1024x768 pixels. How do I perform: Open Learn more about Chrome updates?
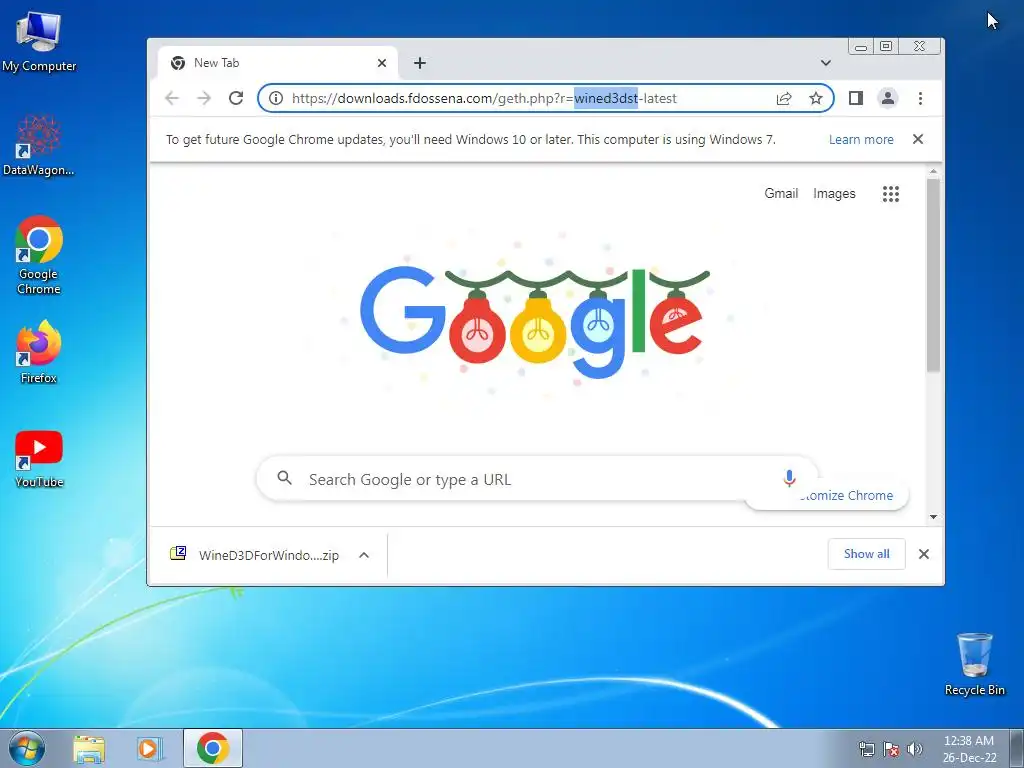[x=861, y=139]
